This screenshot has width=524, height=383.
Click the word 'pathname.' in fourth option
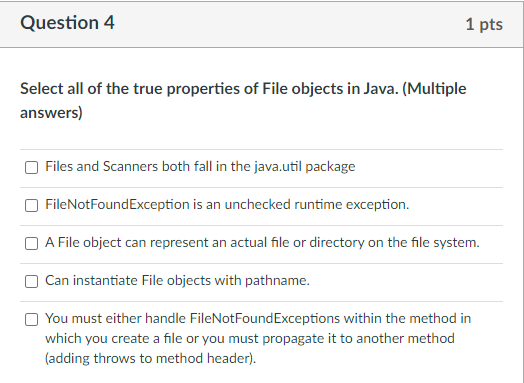[277, 280]
